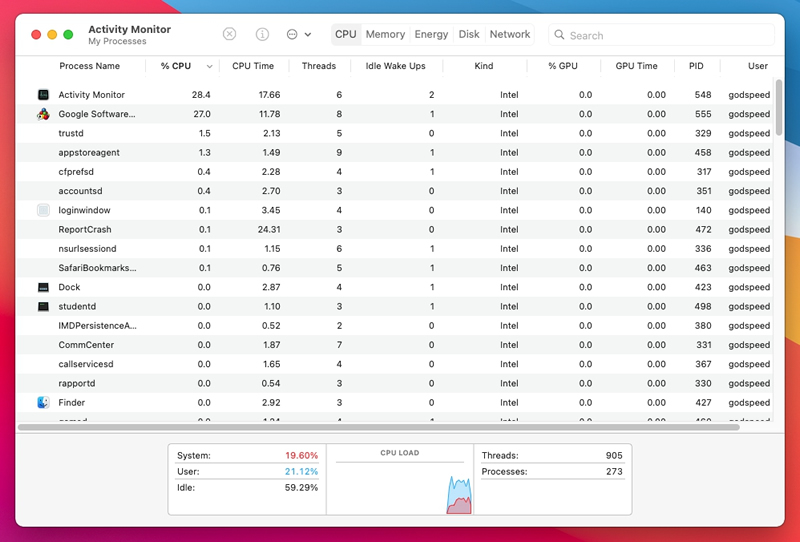
Task: Select the appstoreagent process row
Action: click(394, 153)
